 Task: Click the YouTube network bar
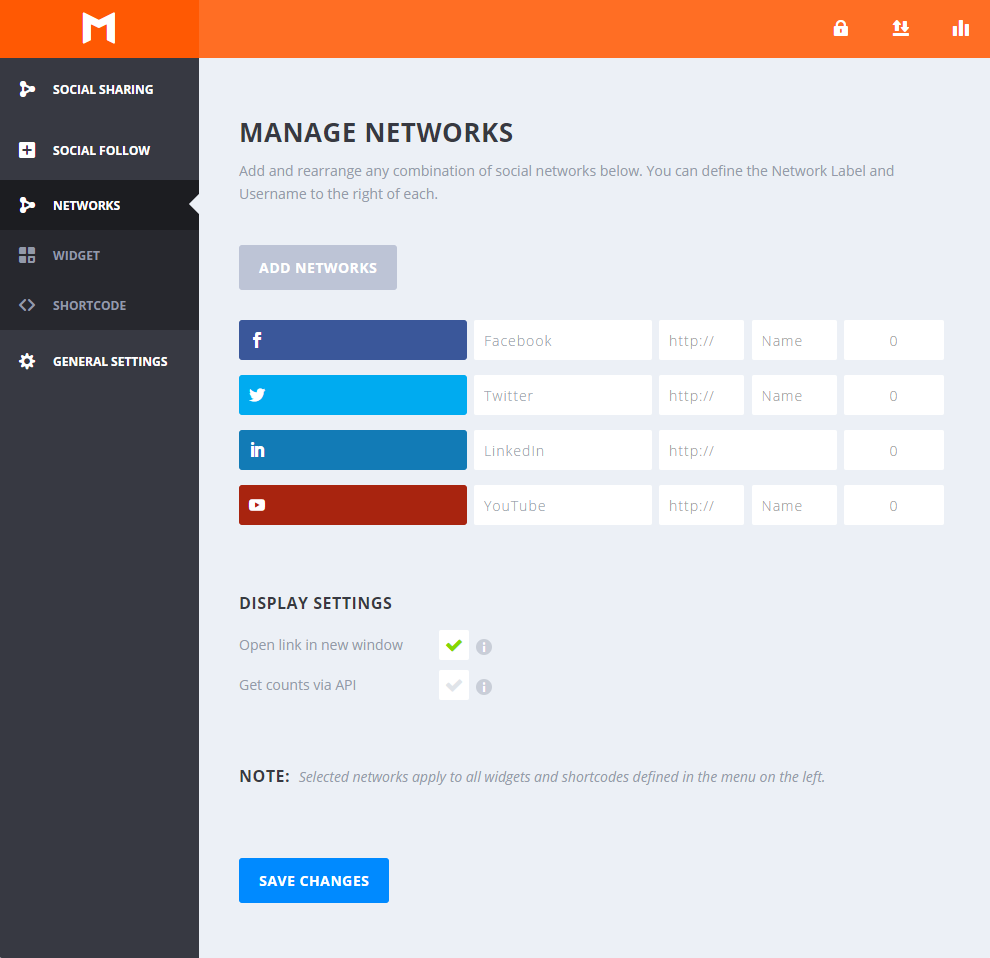pos(352,505)
